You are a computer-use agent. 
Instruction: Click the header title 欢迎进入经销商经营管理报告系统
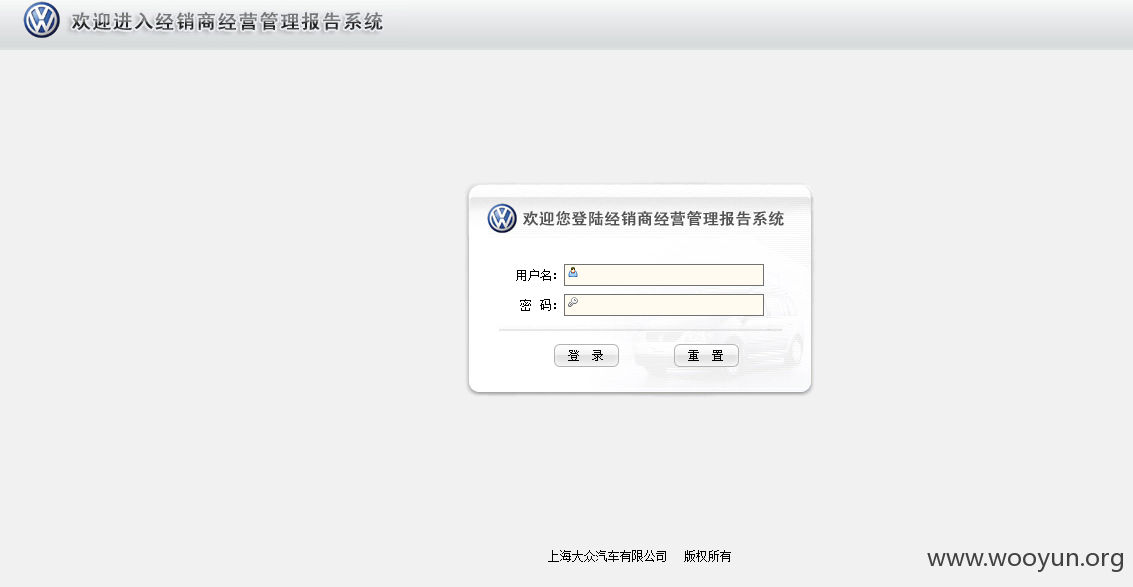227,22
